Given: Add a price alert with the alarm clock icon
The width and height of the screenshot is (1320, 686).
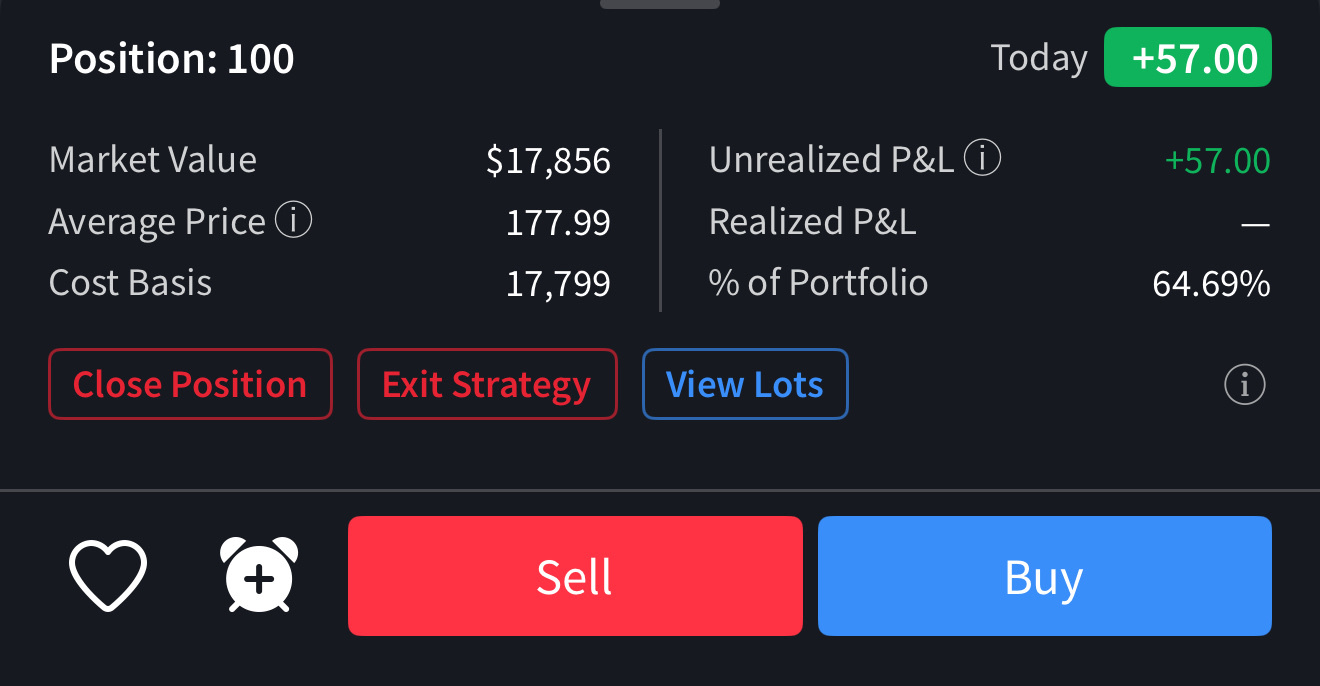Looking at the screenshot, I should pos(259,575).
